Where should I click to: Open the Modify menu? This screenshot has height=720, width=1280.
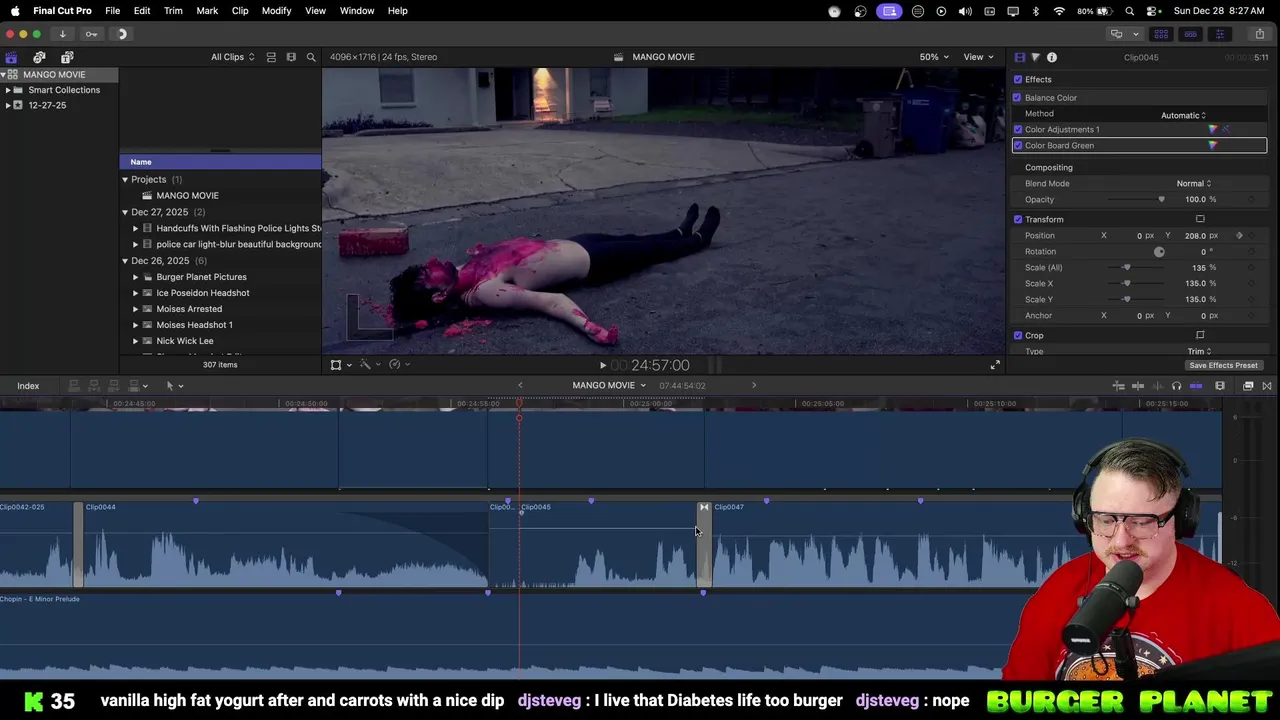coord(276,10)
